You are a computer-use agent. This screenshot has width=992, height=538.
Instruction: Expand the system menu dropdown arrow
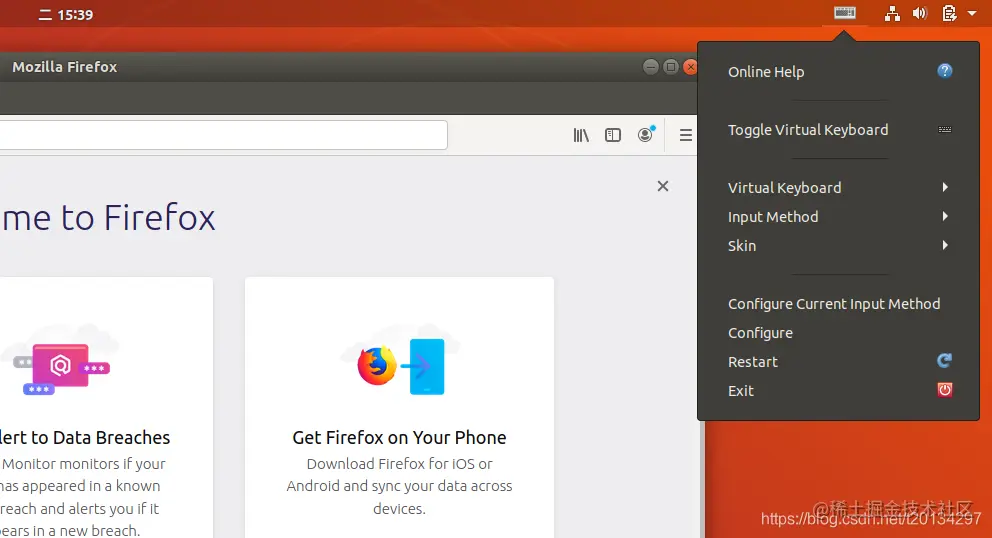coord(972,13)
